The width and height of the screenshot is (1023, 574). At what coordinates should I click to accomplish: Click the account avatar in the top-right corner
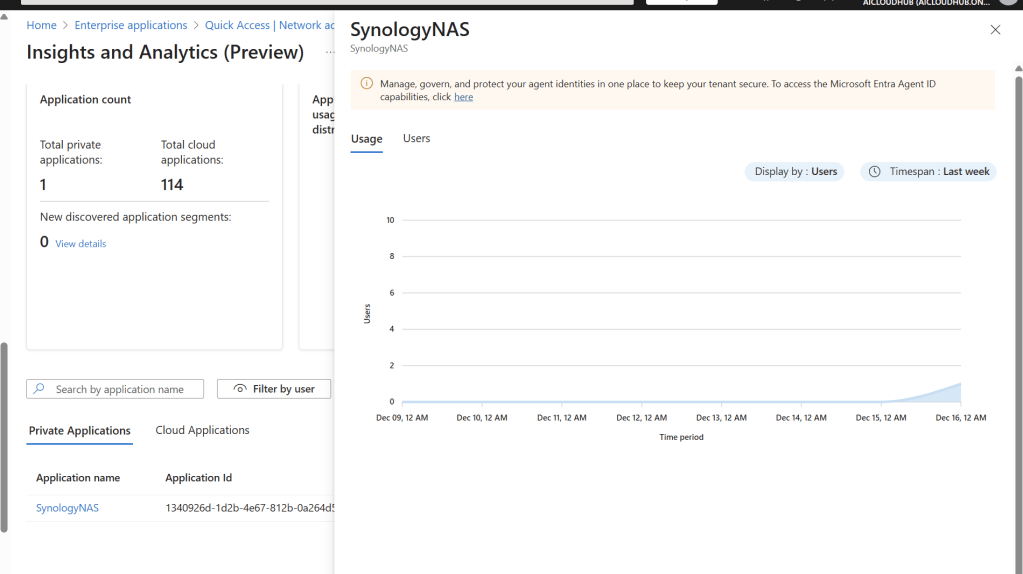[x=1007, y=3]
